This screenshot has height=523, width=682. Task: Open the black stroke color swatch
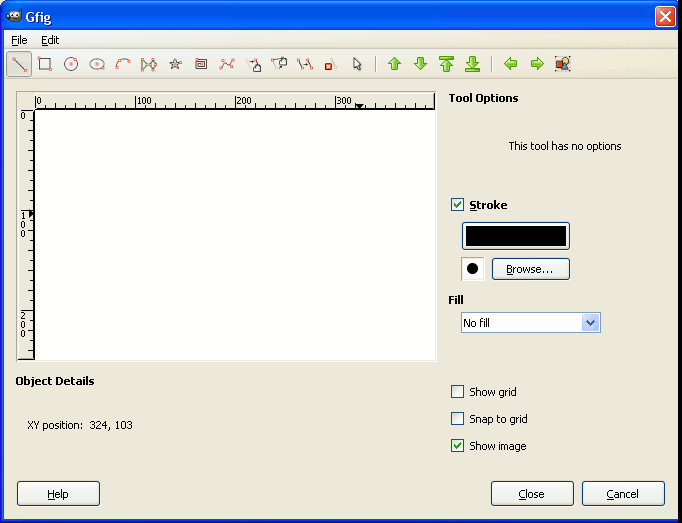point(516,236)
